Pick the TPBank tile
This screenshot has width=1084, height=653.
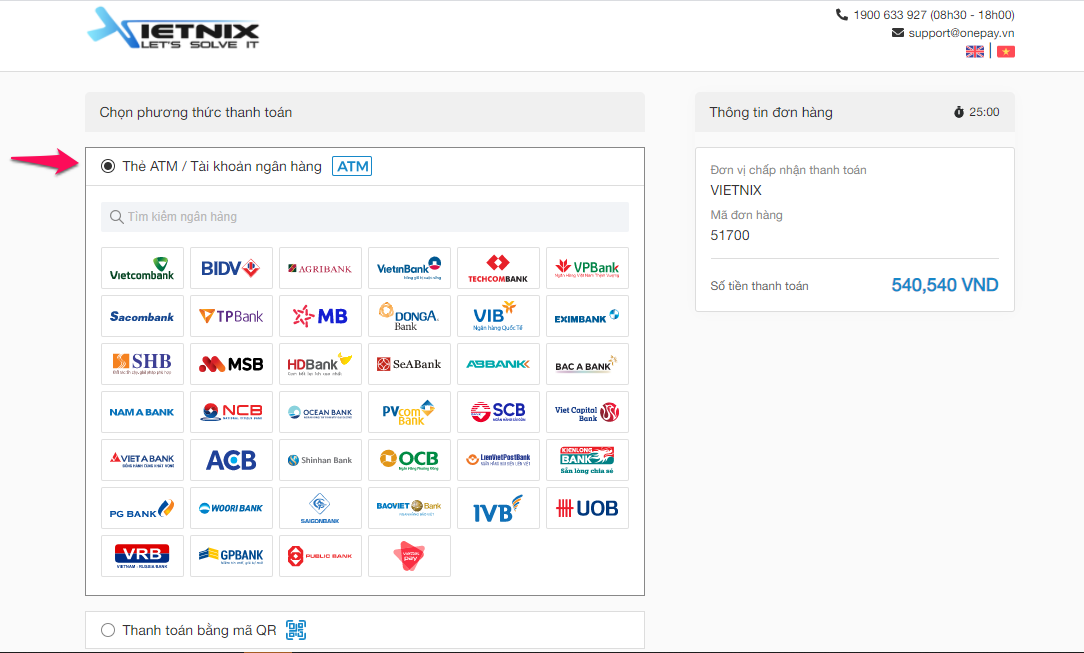(x=232, y=316)
